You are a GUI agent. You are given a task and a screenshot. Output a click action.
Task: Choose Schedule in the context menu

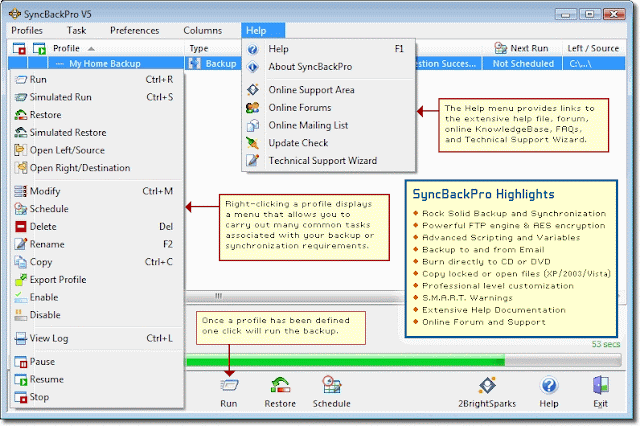96,209
